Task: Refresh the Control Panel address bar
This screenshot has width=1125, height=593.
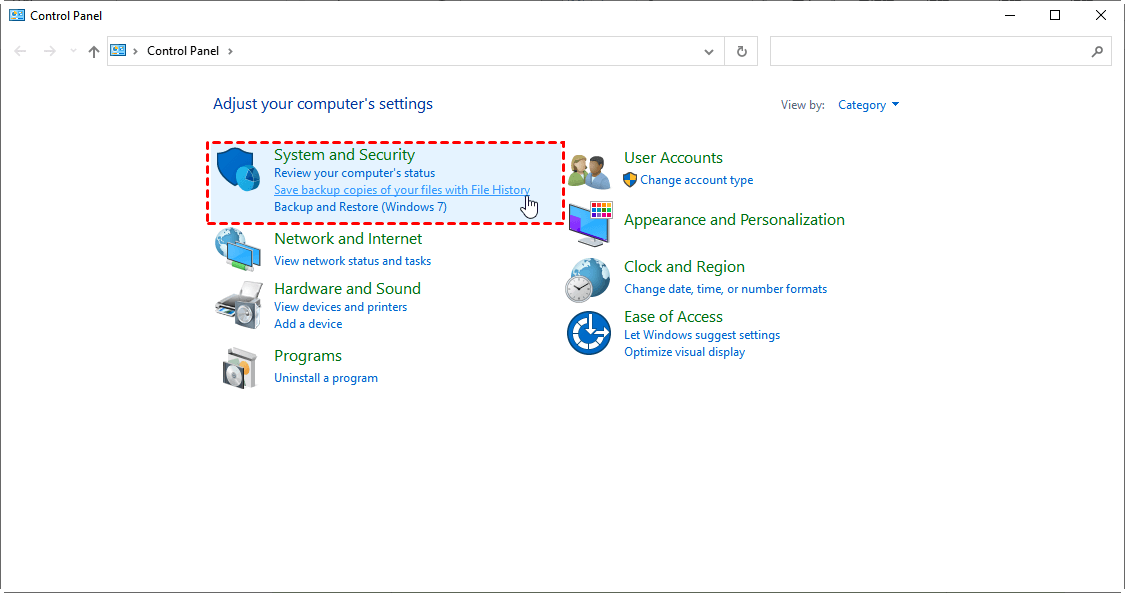Action: pyautogui.click(x=741, y=51)
